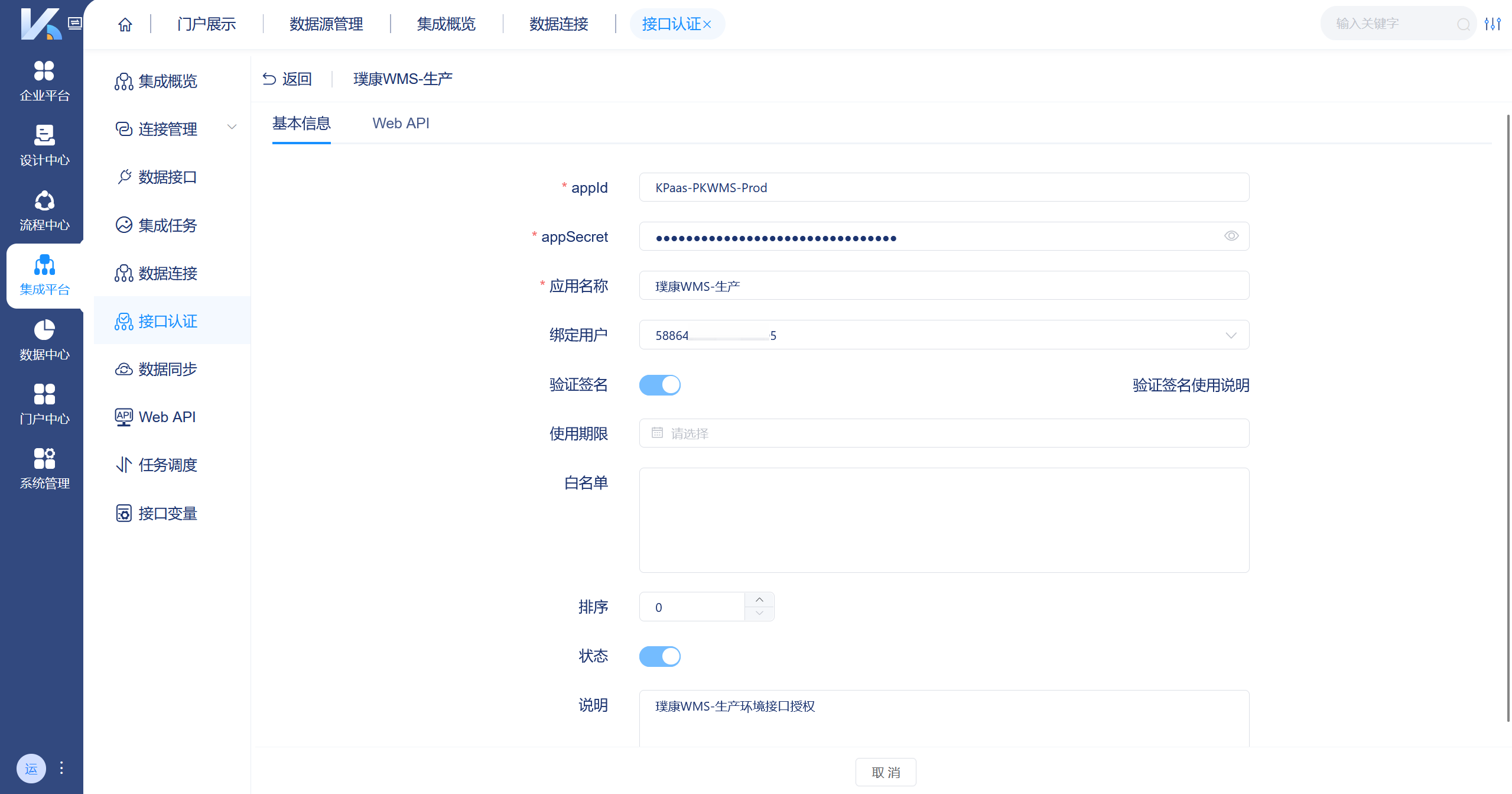Select the 数据接口 sidebar item

(x=167, y=177)
